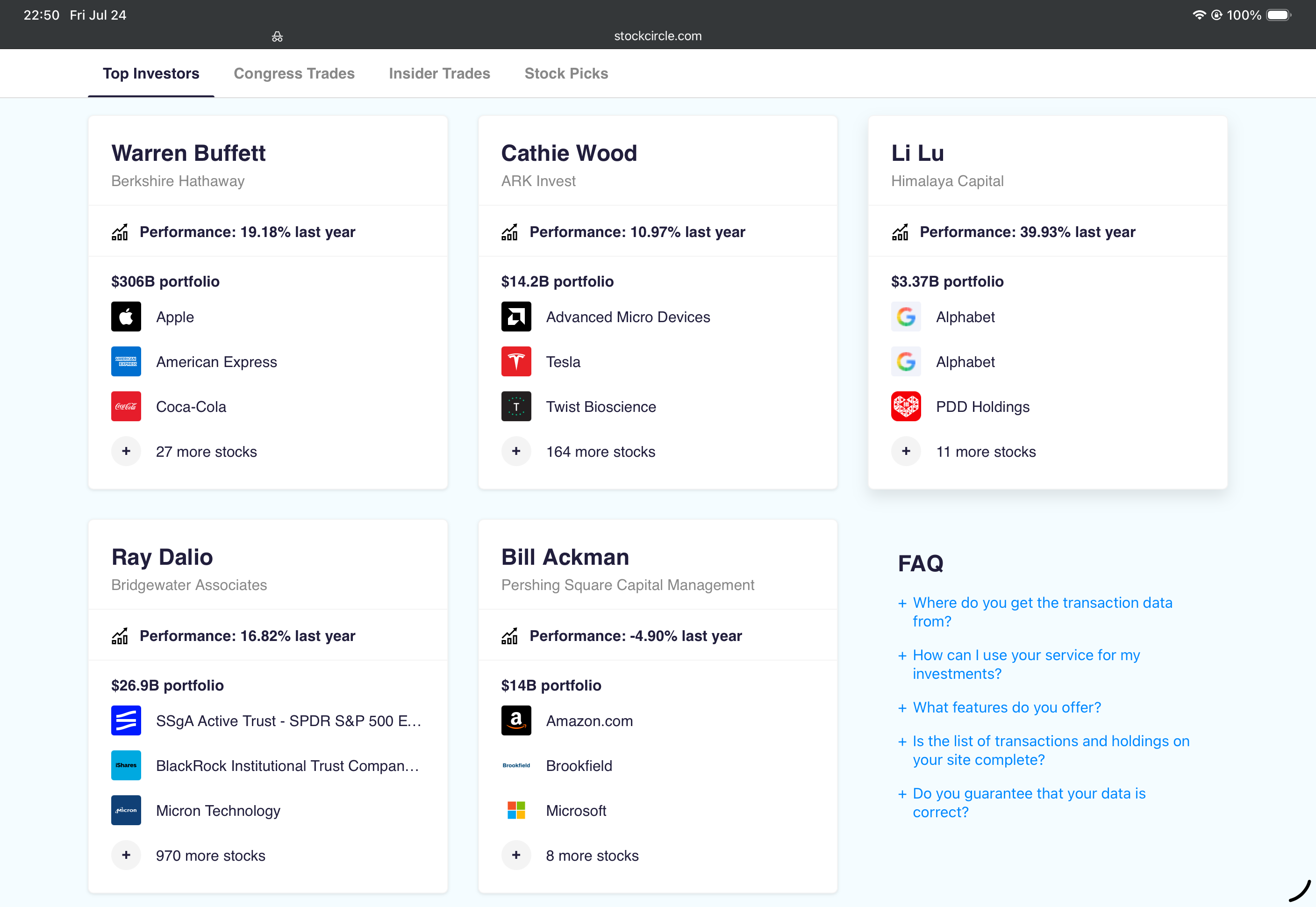This screenshot has width=1316, height=907.
Task: Open the Stock Picks tab
Action: coord(566,73)
